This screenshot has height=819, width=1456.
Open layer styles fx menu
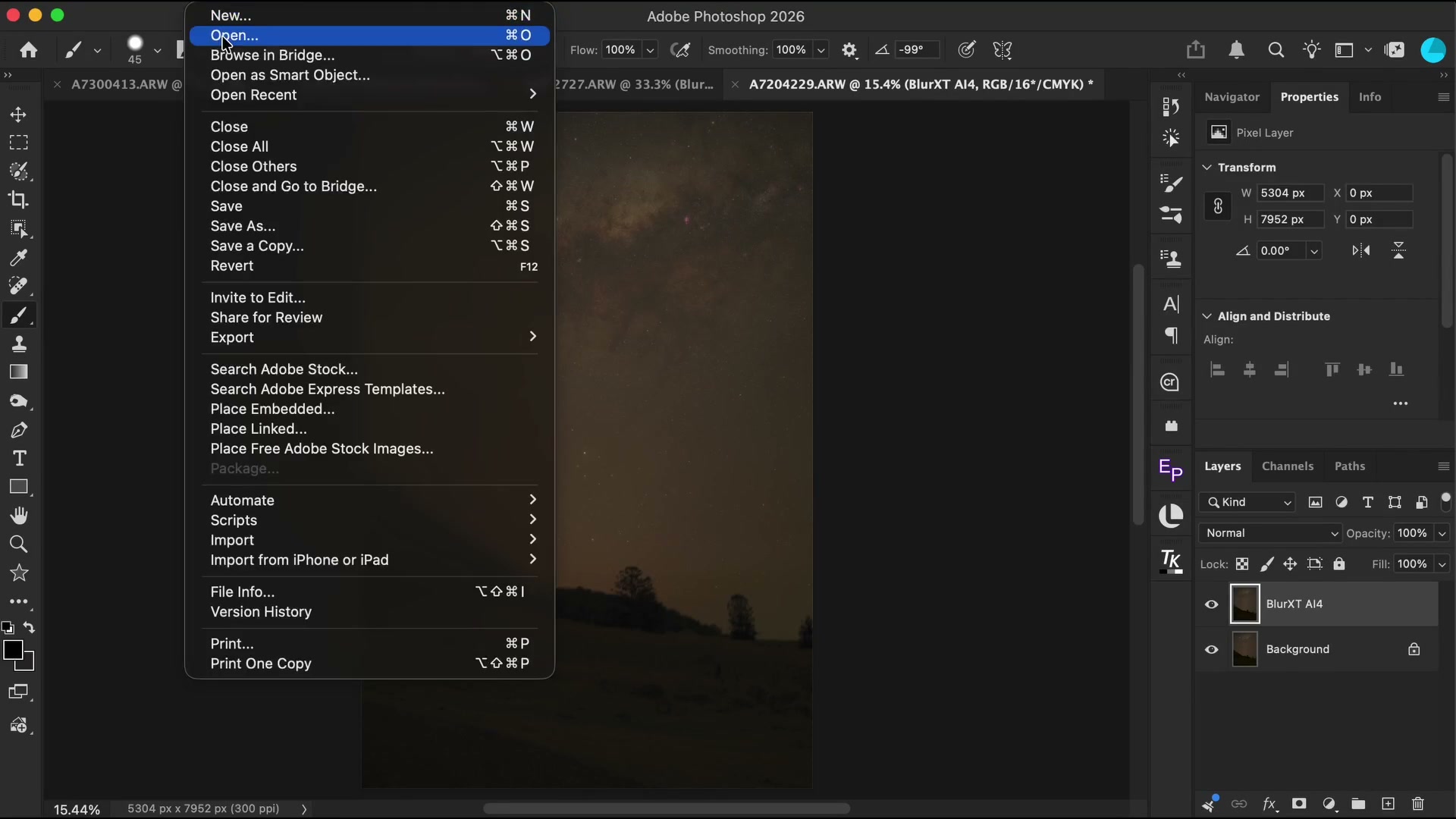[x=1269, y=804]
